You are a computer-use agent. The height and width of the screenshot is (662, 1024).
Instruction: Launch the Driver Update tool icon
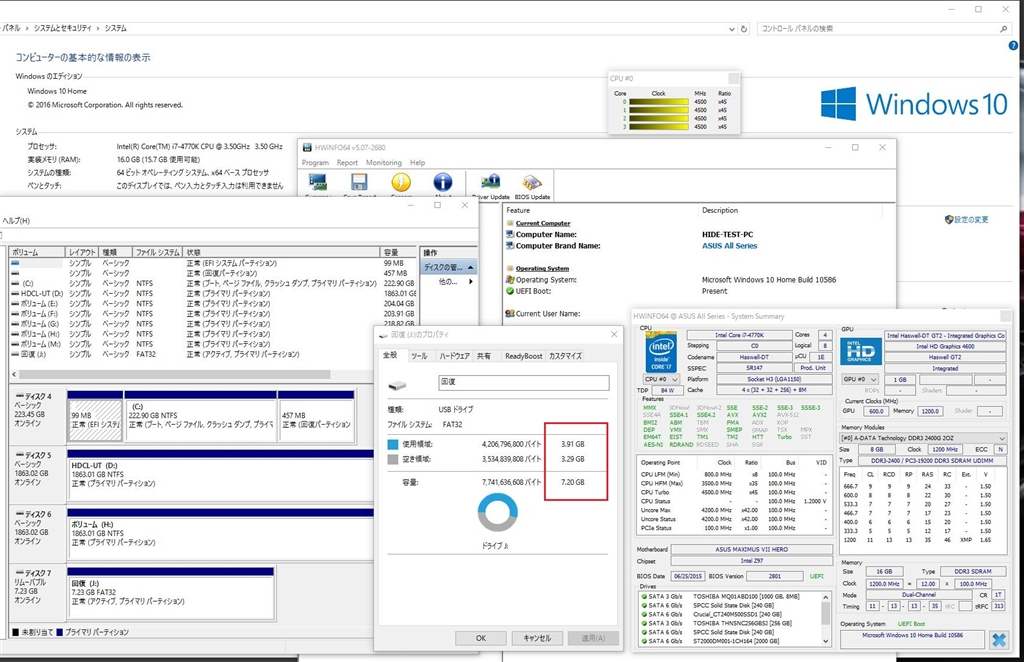(x=490, y=183)
